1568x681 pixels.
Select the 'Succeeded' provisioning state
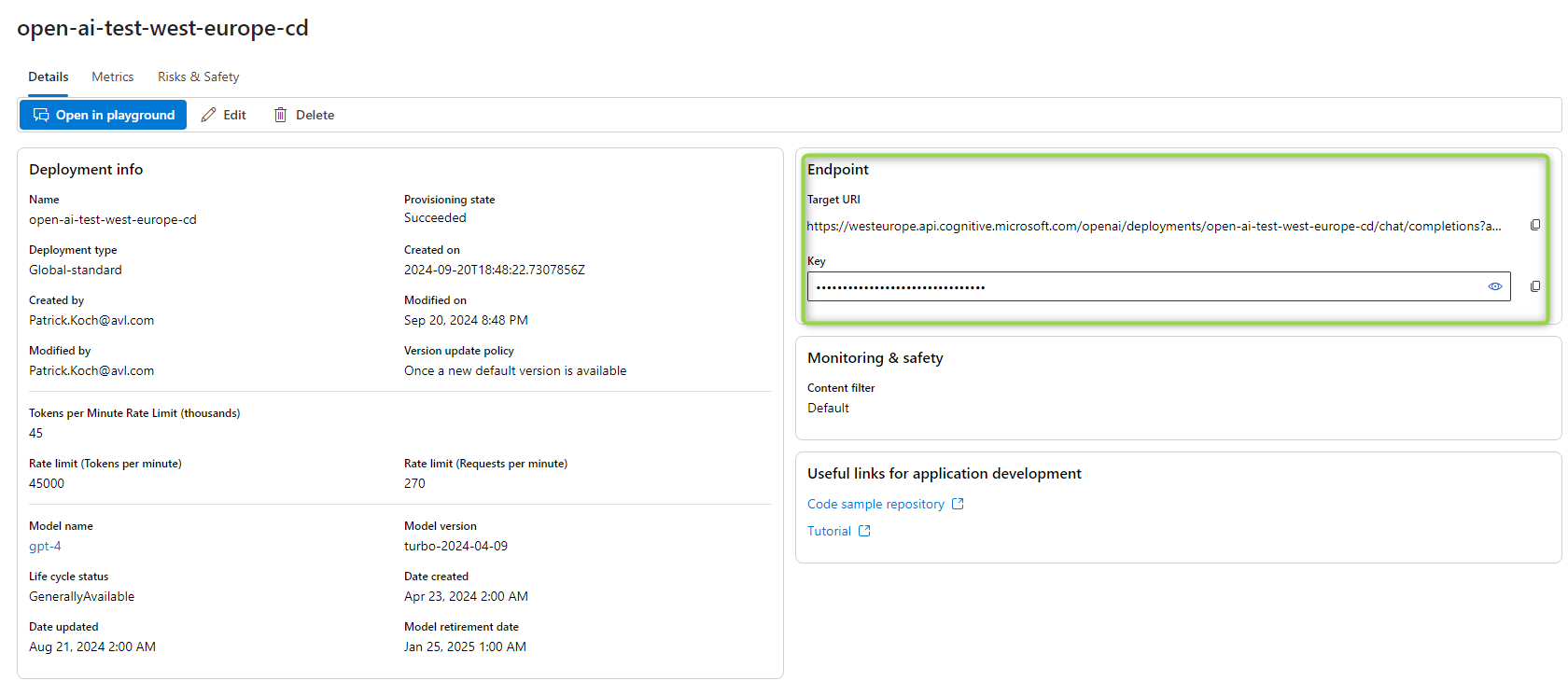point(435,217)
